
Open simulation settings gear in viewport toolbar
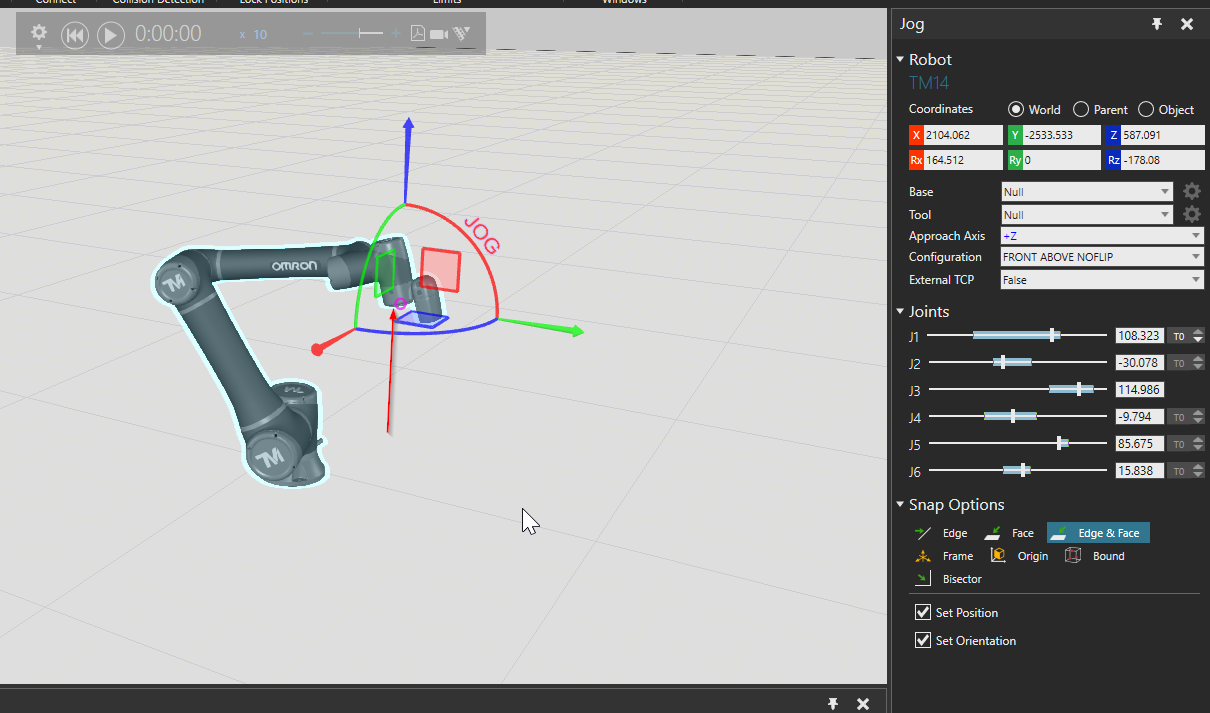[x=39, y=34]
